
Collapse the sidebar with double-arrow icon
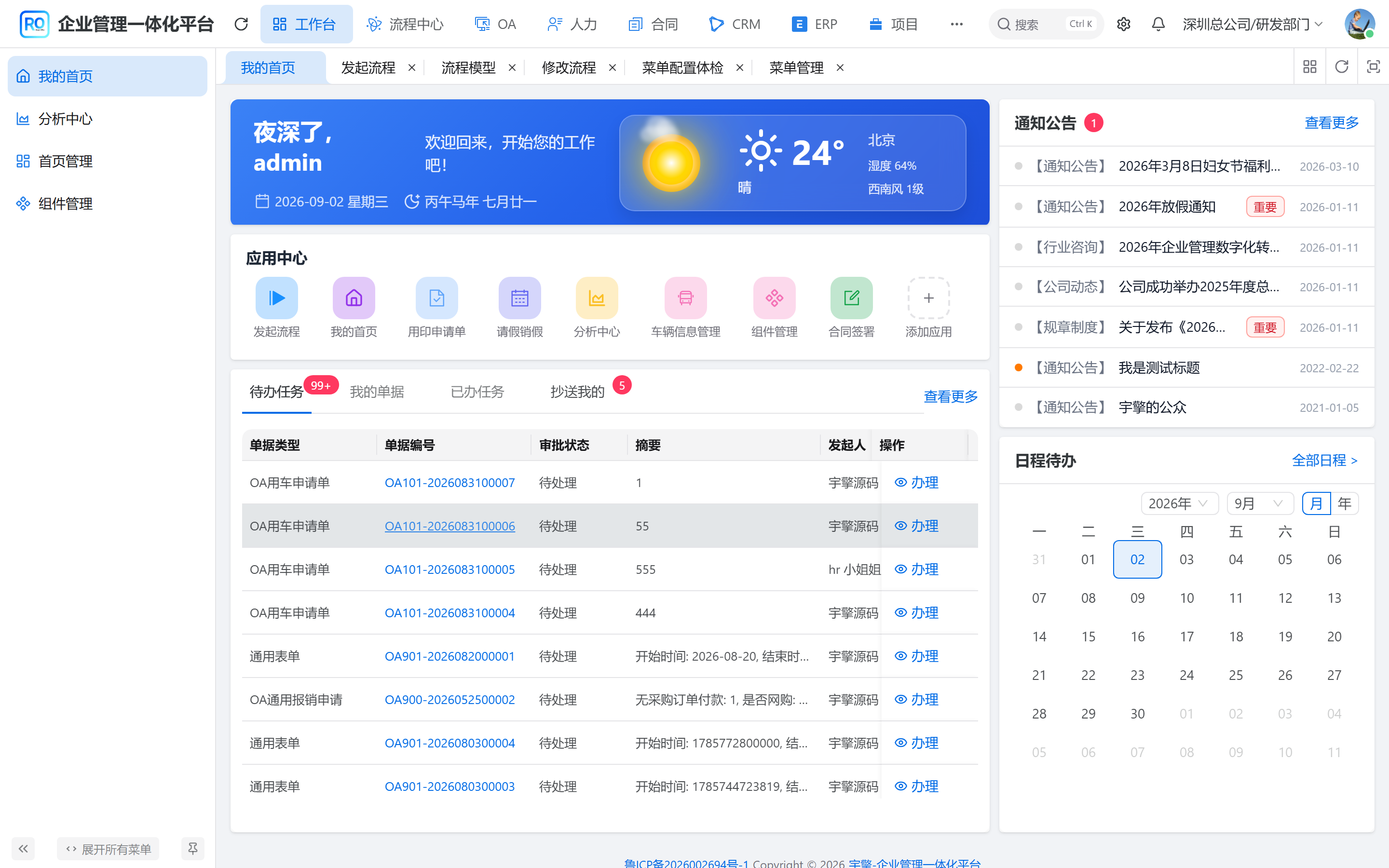pyautogui.click(x=23, y=849)
